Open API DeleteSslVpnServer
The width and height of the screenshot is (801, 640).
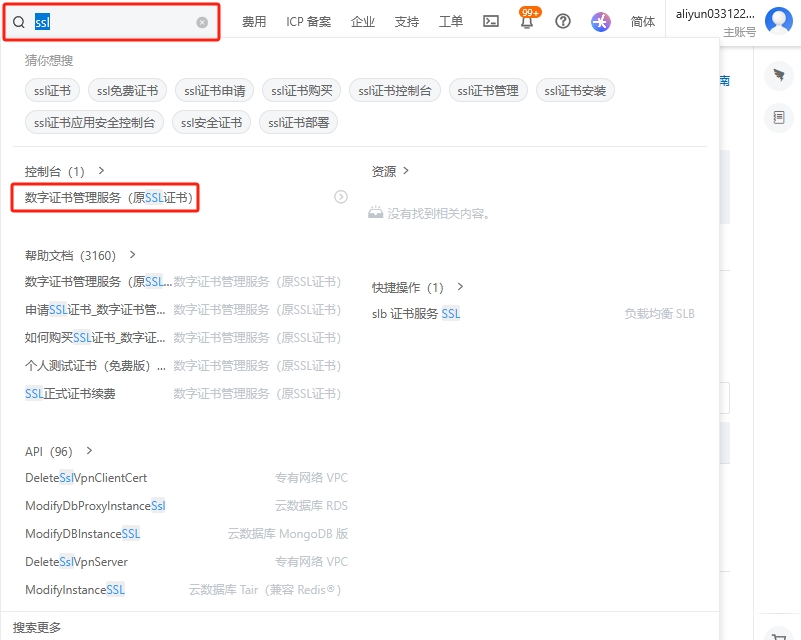[x=76, y=562]
